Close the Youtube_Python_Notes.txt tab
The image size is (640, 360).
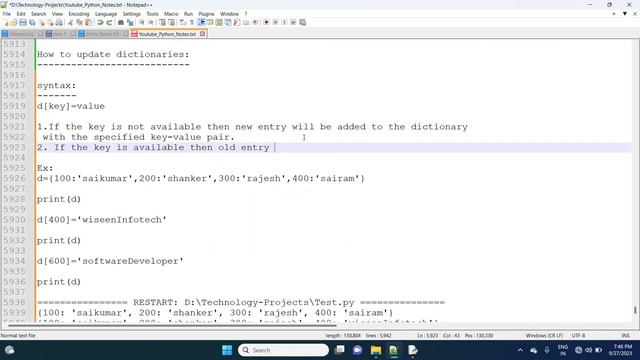pos(202,34)
